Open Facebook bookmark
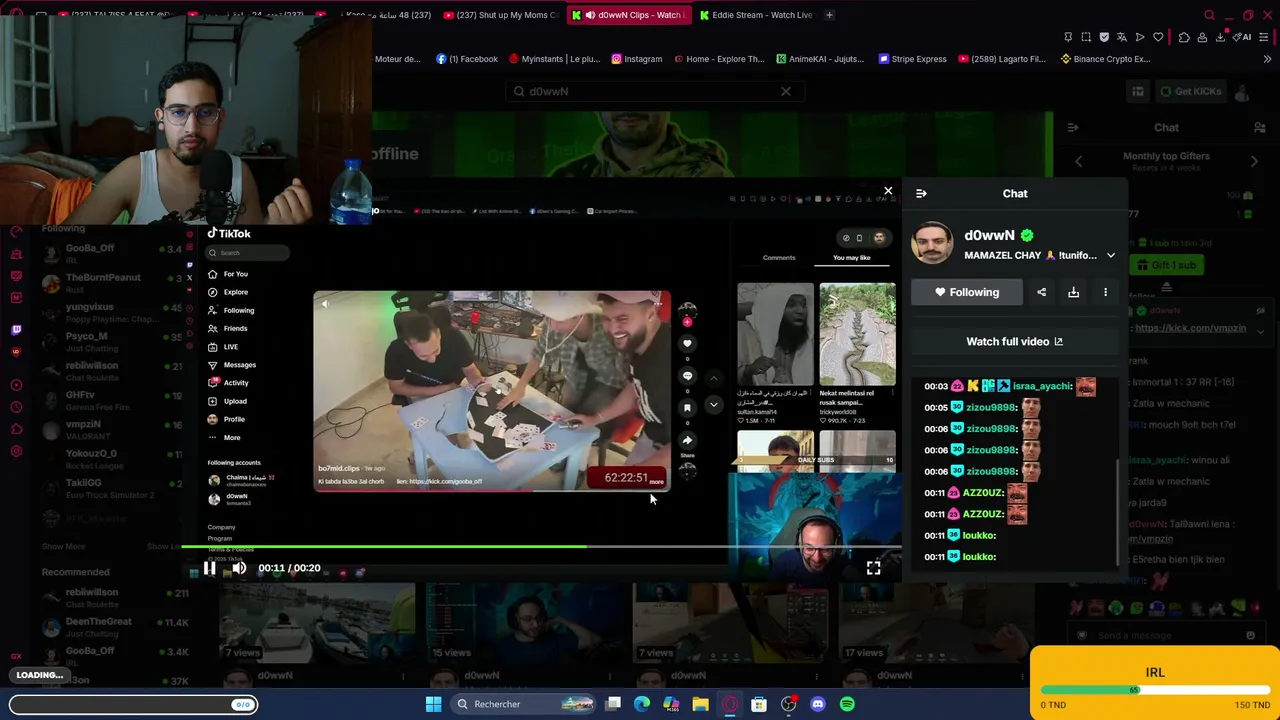This screenshot has height=720, width=1280. (467, 59)
